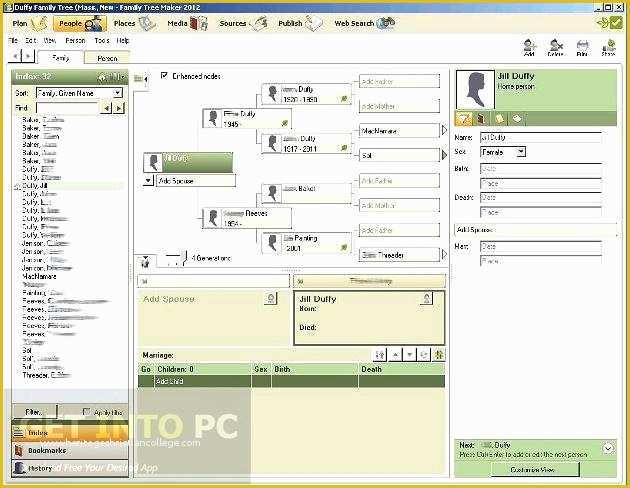Select Duffy, Jill in the index list
Image resolution: width=630 pixels, height=488 pixels.
point(35,186)
